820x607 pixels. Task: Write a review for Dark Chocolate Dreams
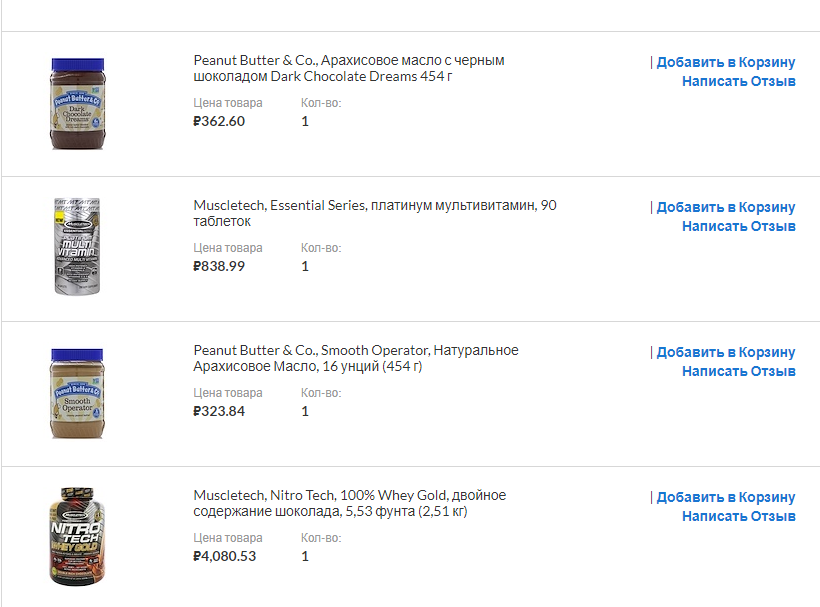(x=739, y=81)
